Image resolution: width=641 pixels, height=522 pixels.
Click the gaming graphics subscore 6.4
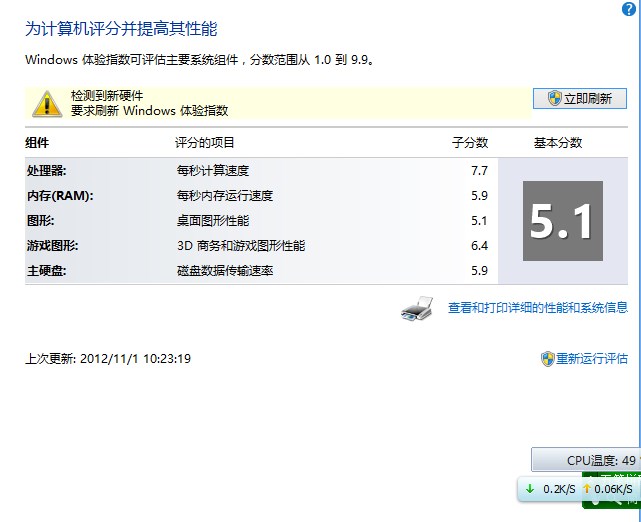(479, 246)
